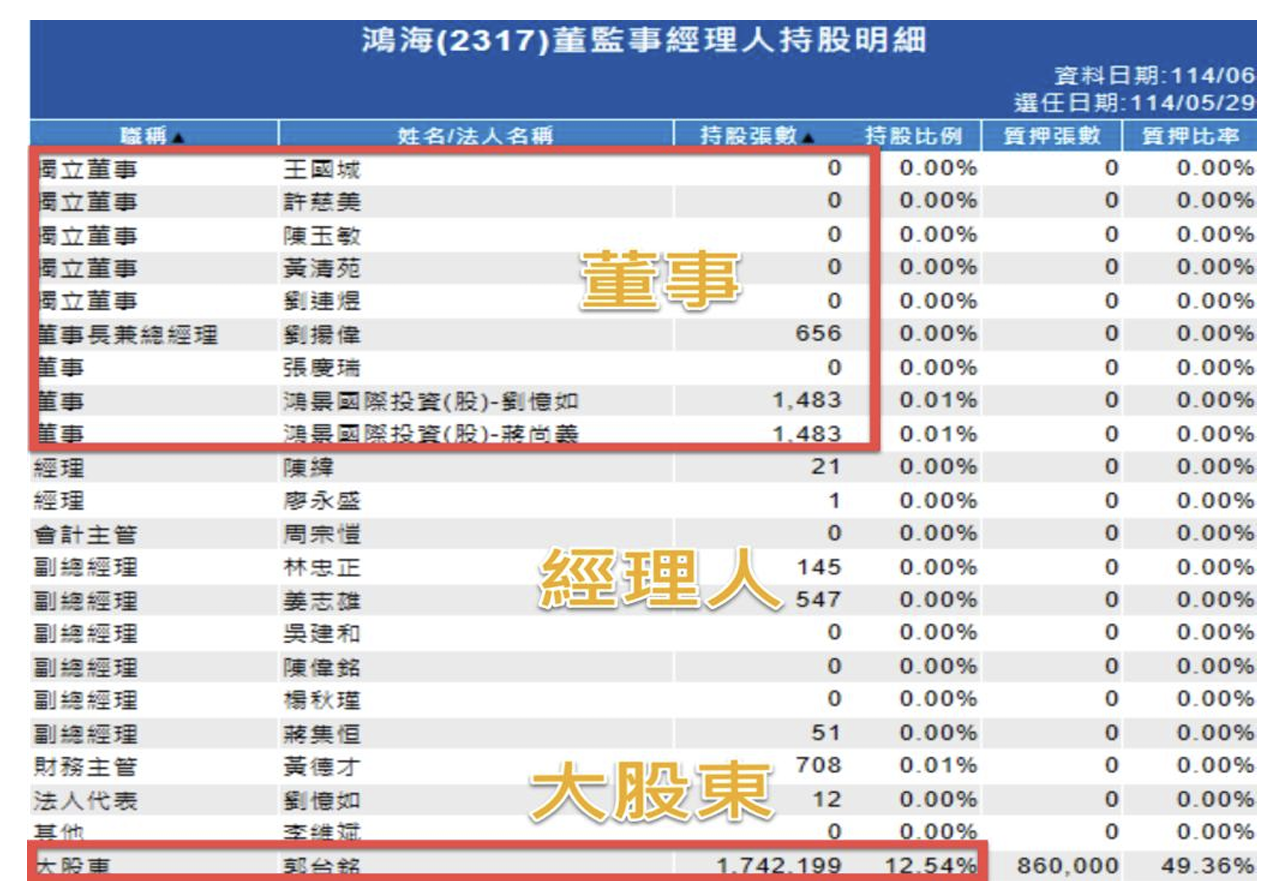Select the name 周宗愷
Screen dimensions: 1273x887
pos(321,534)
